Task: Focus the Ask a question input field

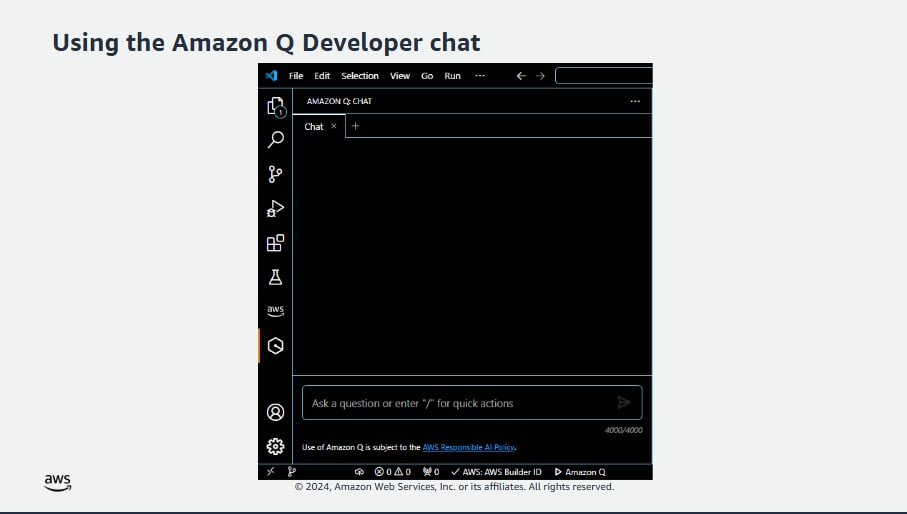Action: point(472,402)
